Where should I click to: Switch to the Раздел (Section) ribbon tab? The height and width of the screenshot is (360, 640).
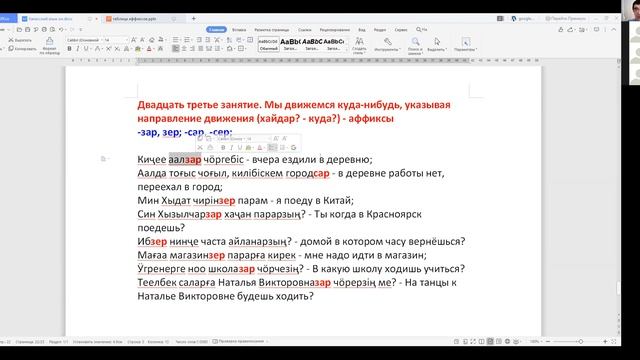pyautogui.click(x=380, y=30)
